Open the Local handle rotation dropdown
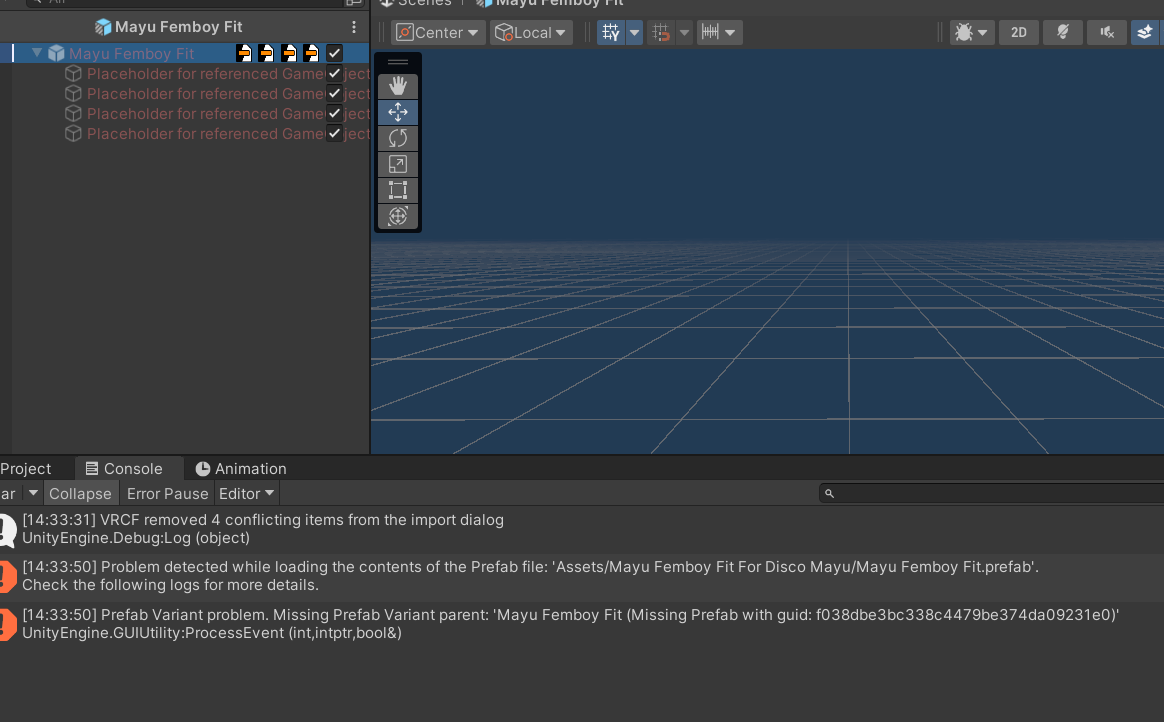 [x=531, y=33]
